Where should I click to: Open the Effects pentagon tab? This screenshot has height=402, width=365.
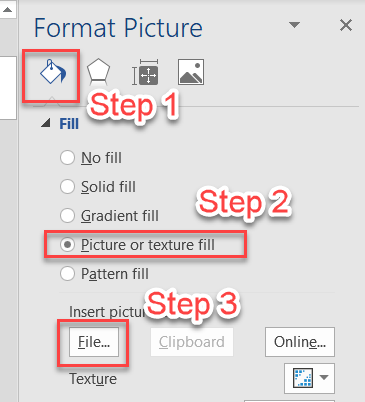98,72
